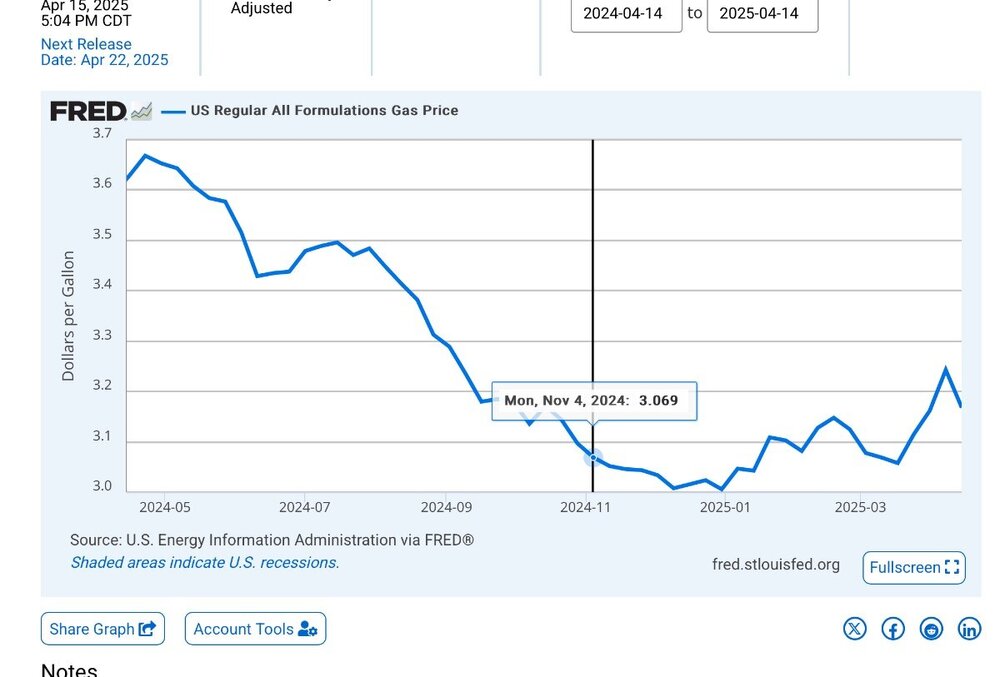Click the 2024-09 x-axis label
Image resolution: width=1000 pixels, height=677 pixels.
[x=446, y=507]
